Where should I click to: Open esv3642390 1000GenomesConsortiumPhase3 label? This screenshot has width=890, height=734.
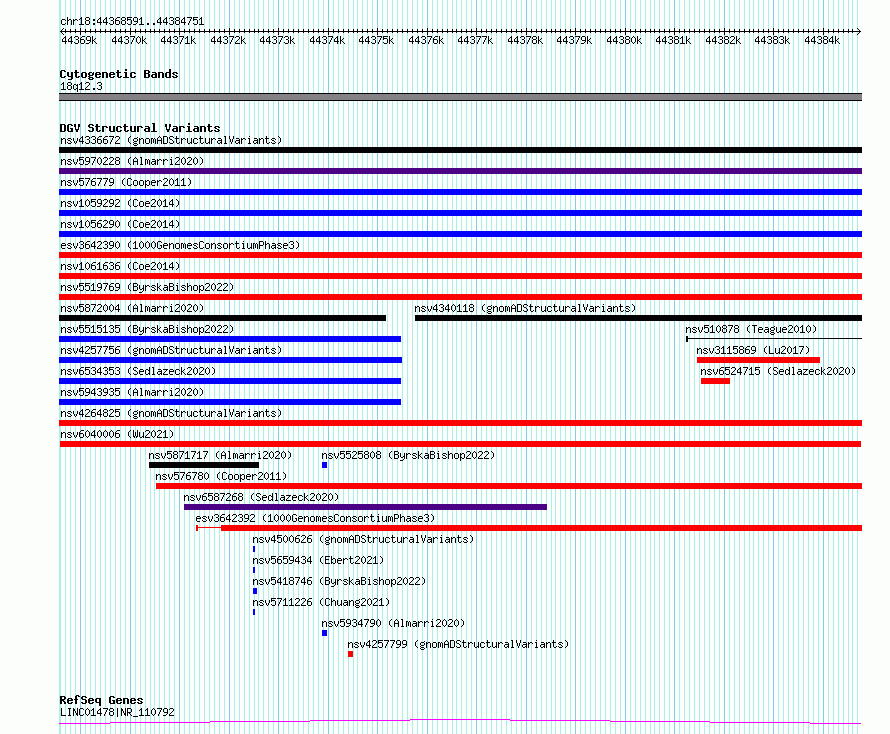click(180, 245)
